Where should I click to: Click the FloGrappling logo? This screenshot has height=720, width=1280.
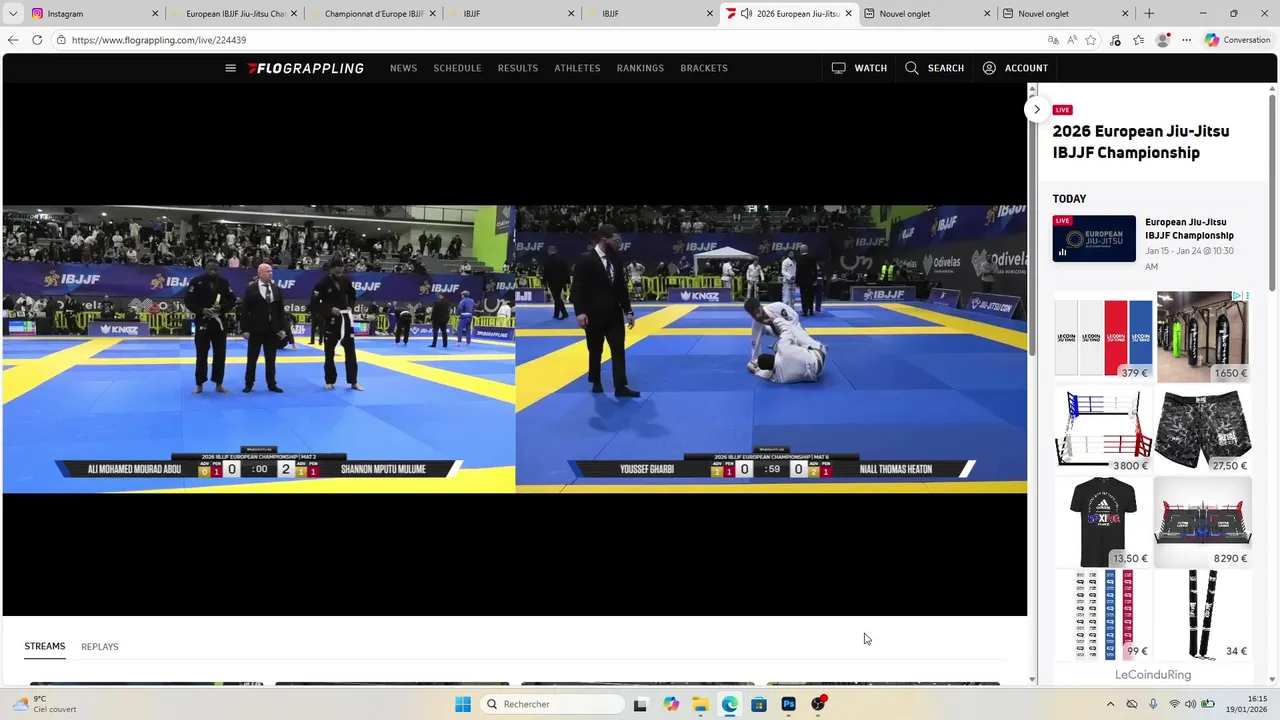(306, 68)
